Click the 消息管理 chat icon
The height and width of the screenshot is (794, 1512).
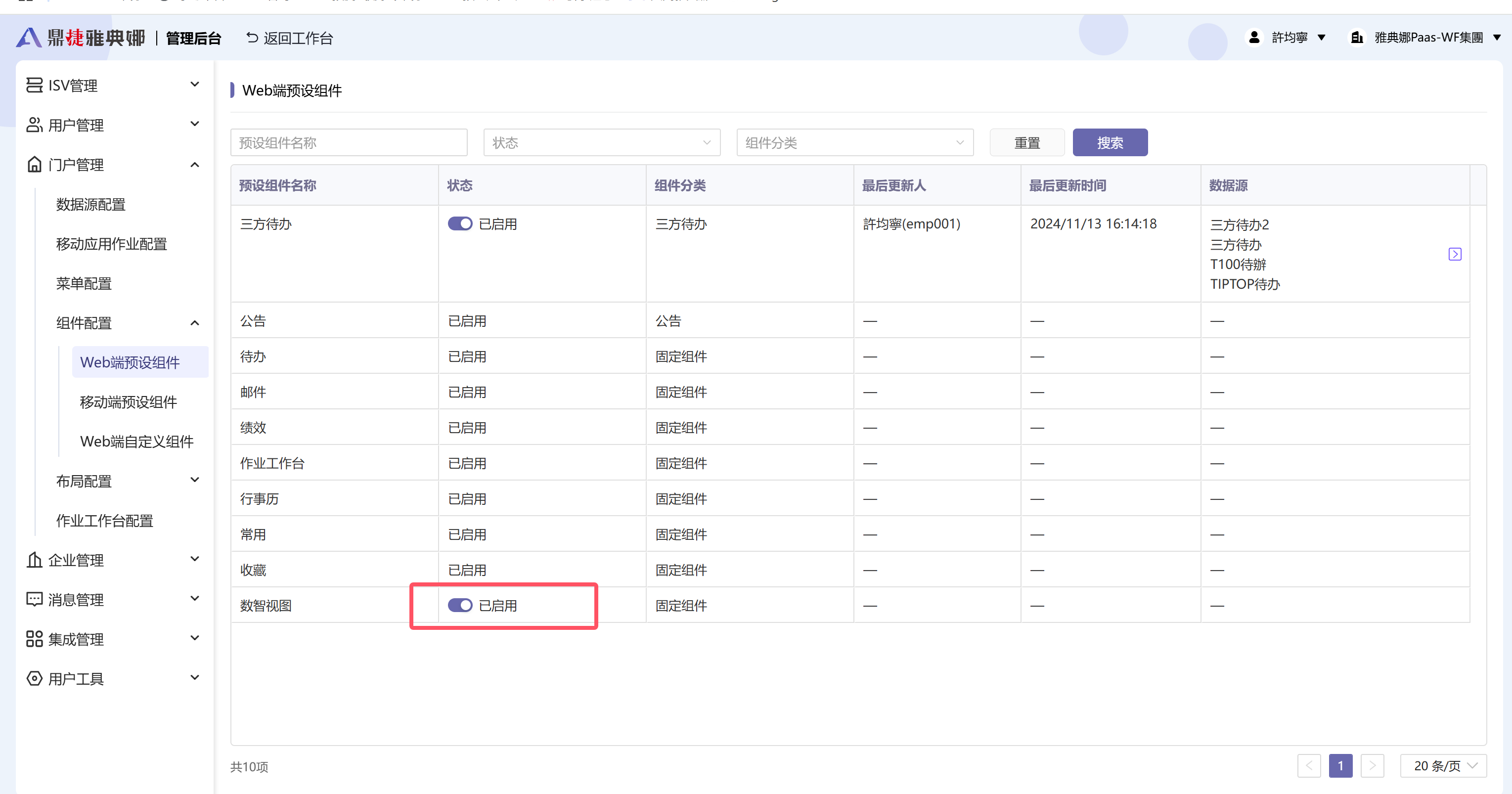pyautogui.click(x=34, y=599)
